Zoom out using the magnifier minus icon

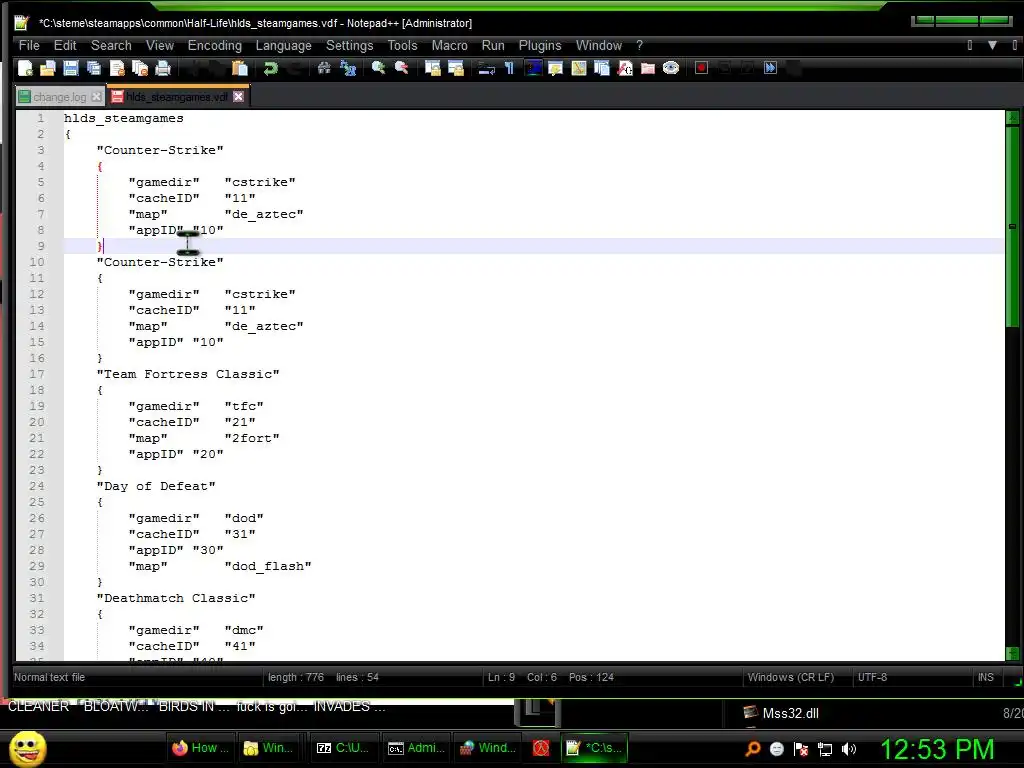tap(401, 68)
